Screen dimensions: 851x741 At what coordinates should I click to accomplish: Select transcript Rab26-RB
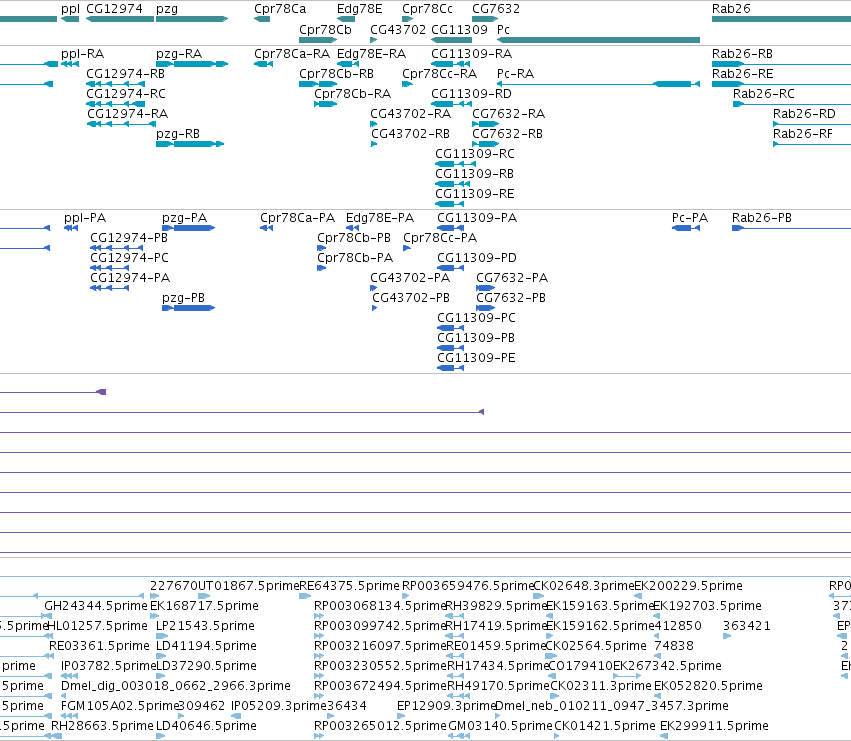click(x=742, y=54)
